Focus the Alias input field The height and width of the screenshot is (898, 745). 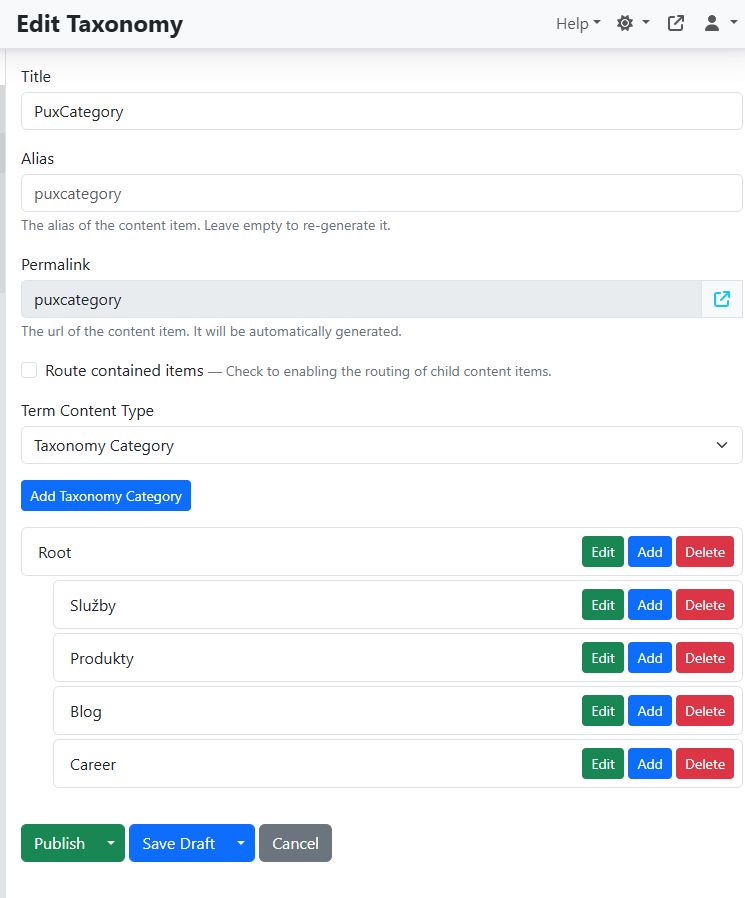coord(381,194)
